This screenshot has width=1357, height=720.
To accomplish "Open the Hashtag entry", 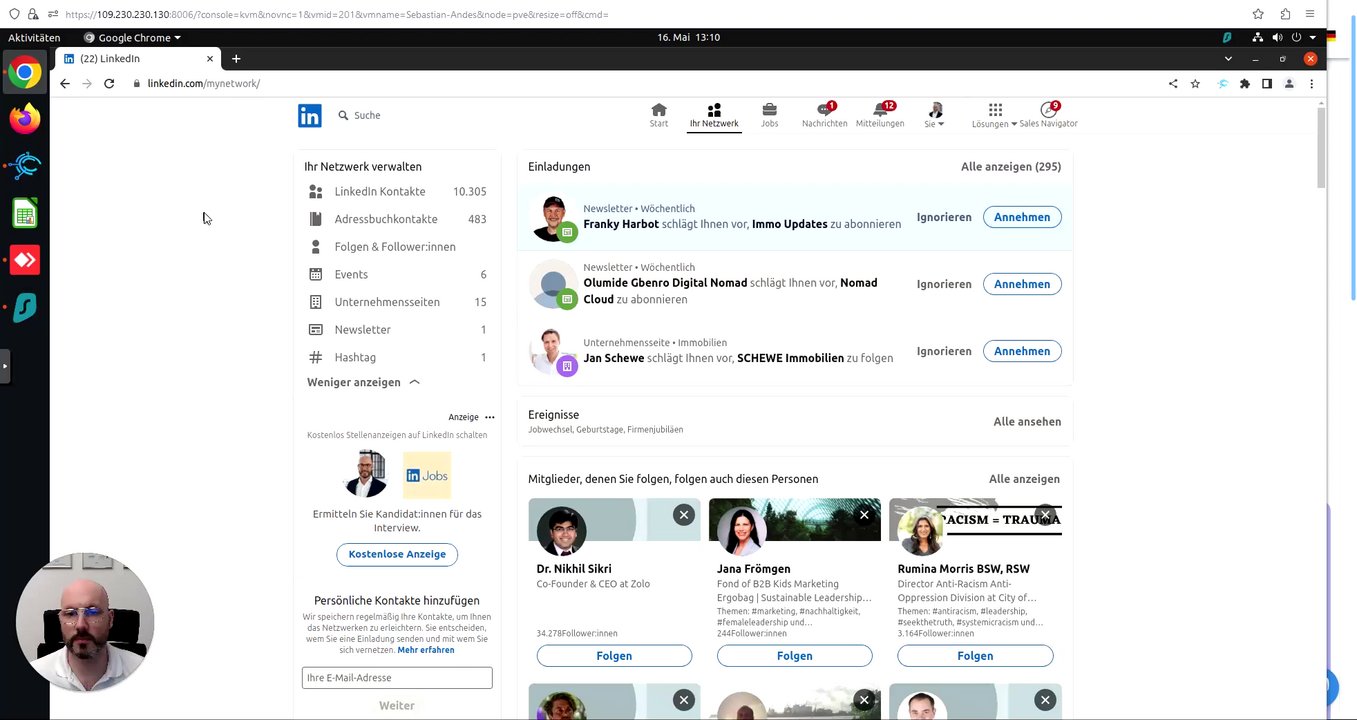I will pyautogui.click(x=397, y=357).
